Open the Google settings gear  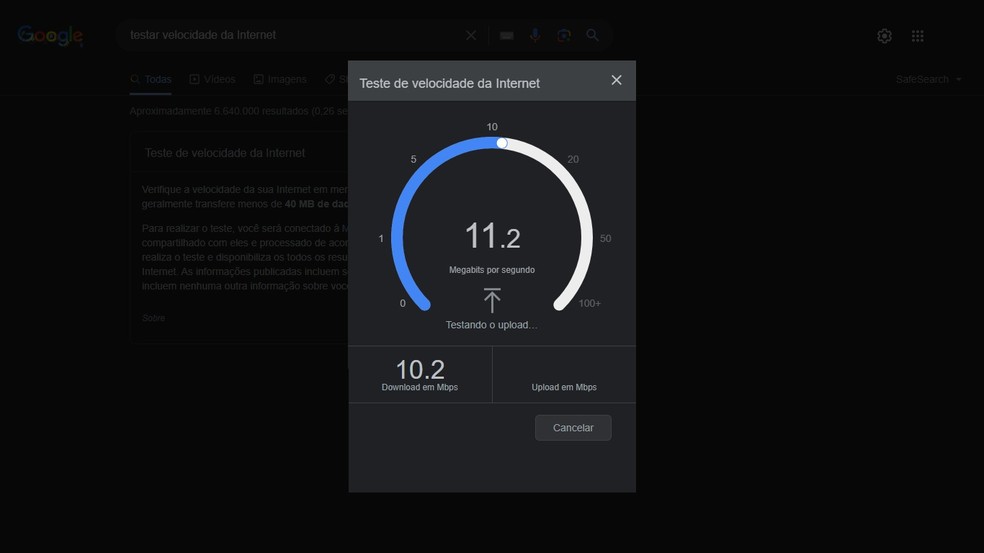pyautogui.click(x=884, y=36)
